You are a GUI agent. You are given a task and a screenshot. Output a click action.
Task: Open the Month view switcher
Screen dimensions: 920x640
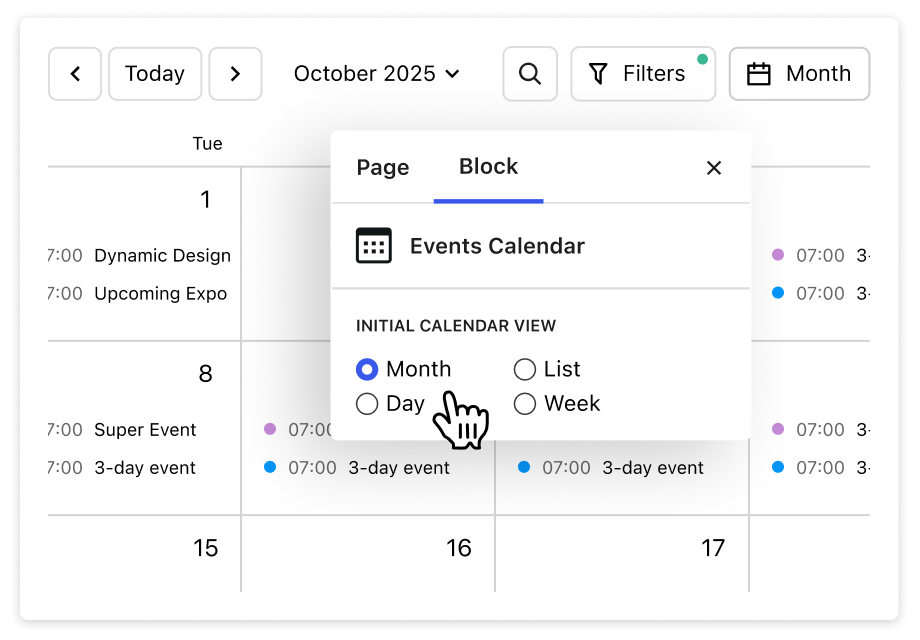(x=799, y=74)
